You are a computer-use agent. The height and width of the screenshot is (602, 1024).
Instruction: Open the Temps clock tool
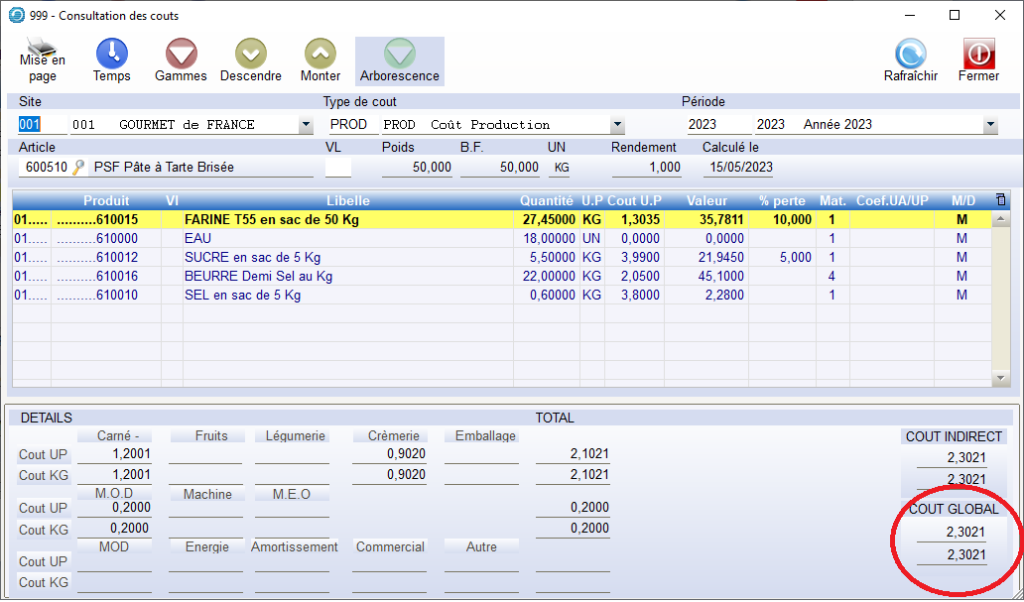point(111,53)
